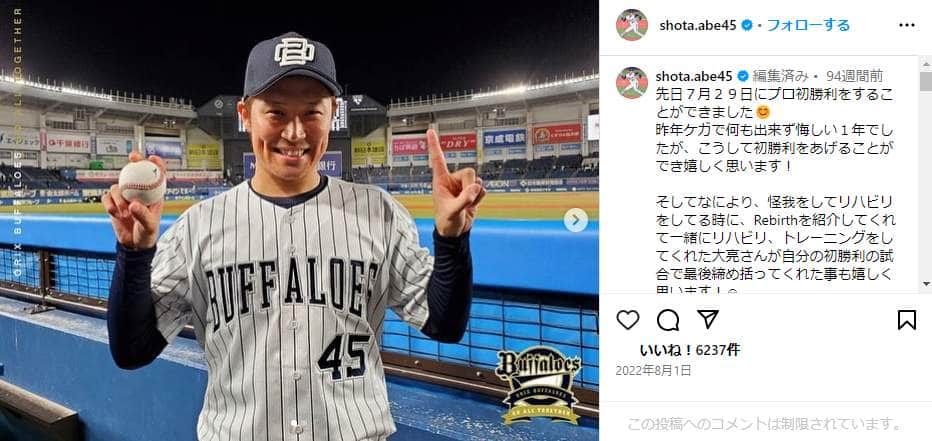Open the three-dot more options menu
Image resolution: width=932 pixels, height=441 pixels.
tap(907, 25)
